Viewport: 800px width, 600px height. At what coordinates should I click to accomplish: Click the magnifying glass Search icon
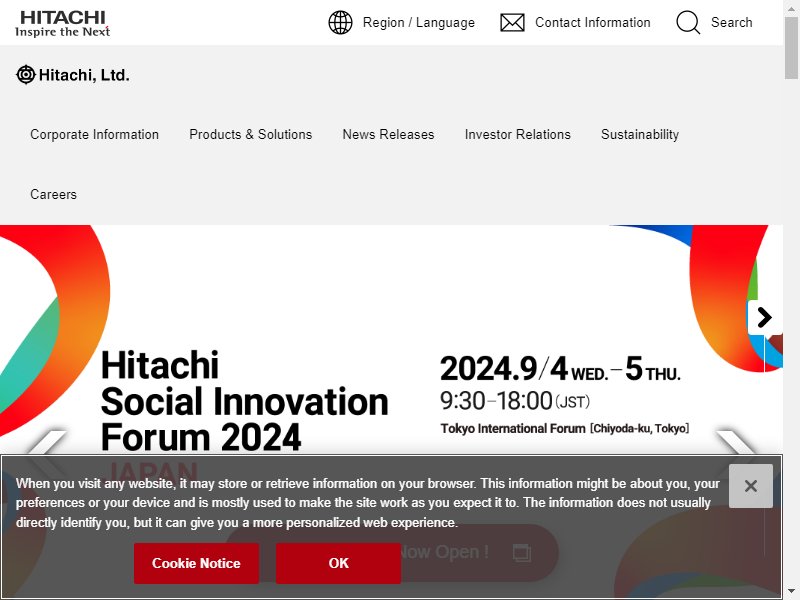688,22
